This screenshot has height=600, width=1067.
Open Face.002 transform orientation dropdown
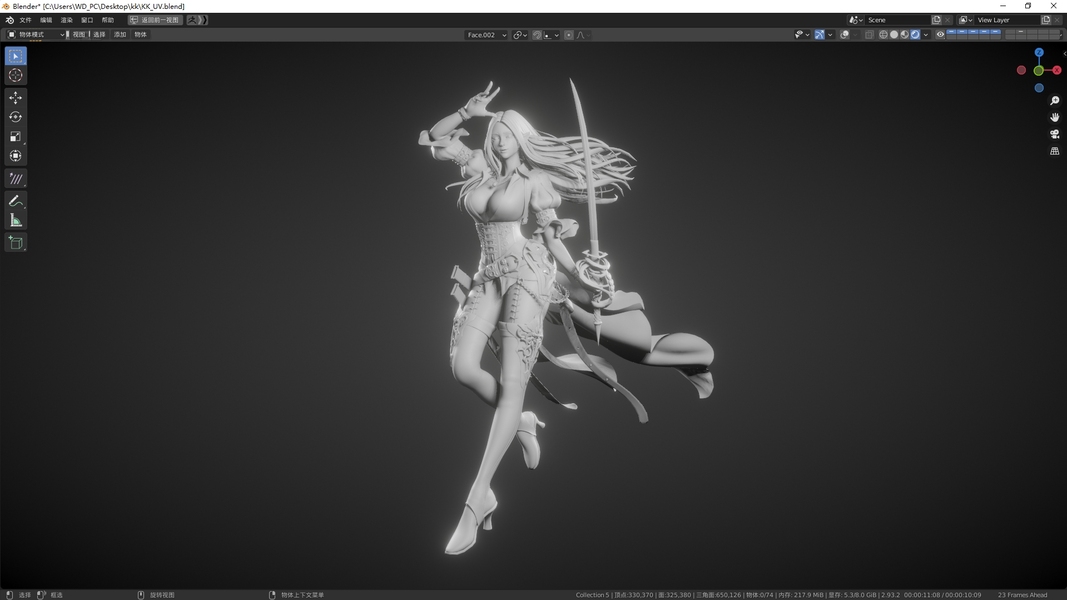pos(486,35)
